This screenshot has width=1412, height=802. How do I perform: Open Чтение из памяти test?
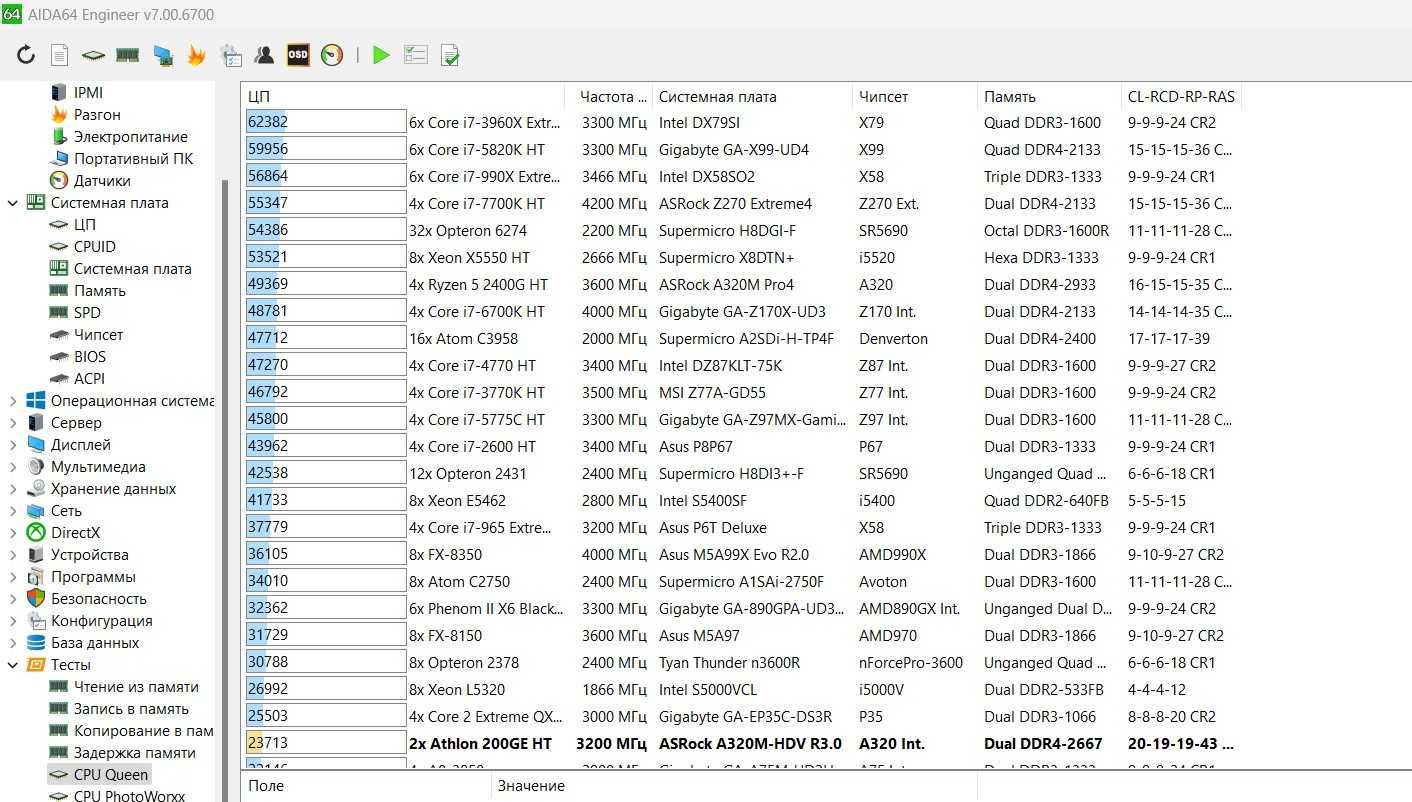(136, 686)
